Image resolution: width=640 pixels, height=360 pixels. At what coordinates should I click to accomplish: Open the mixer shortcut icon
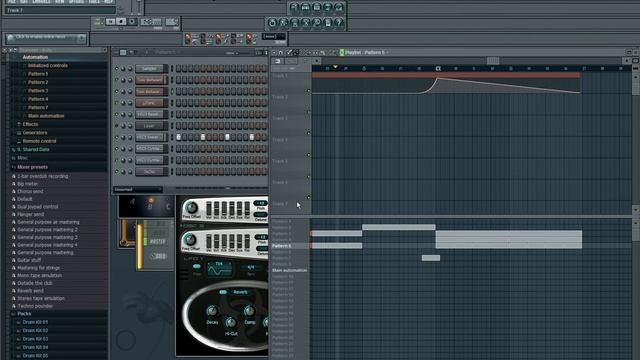pyautogui.click(x=339, y=7)
